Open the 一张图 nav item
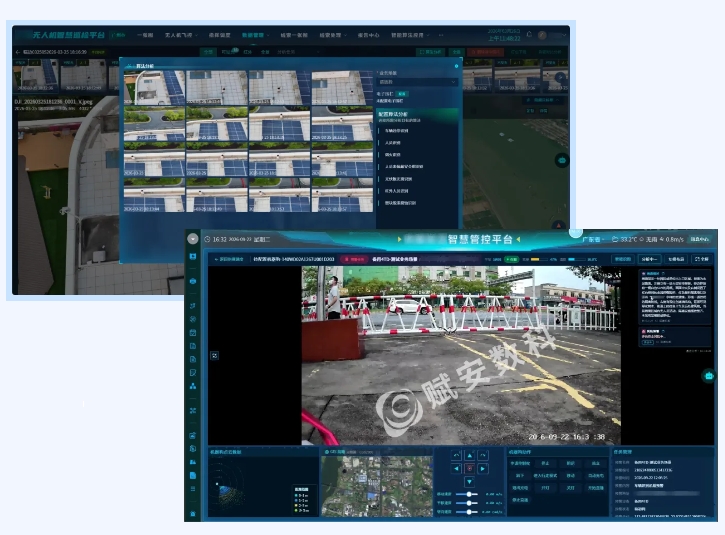Viewport: 725px width, 535px height. click(145, 35)
